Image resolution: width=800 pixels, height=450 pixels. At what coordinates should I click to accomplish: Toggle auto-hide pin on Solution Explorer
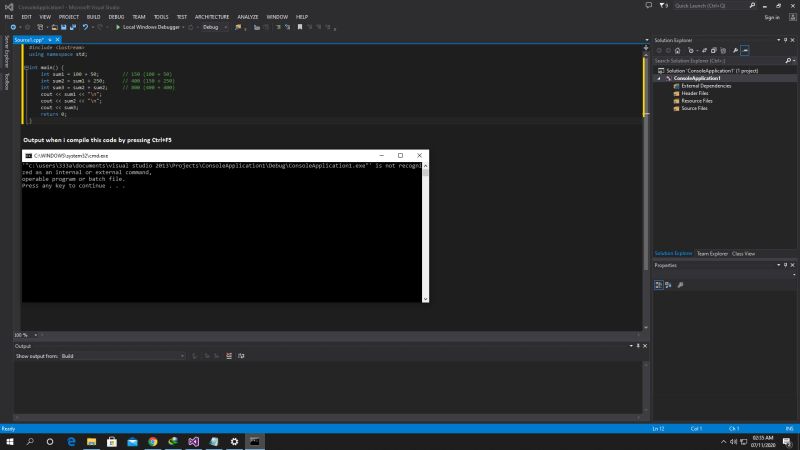tap(786, 40)
